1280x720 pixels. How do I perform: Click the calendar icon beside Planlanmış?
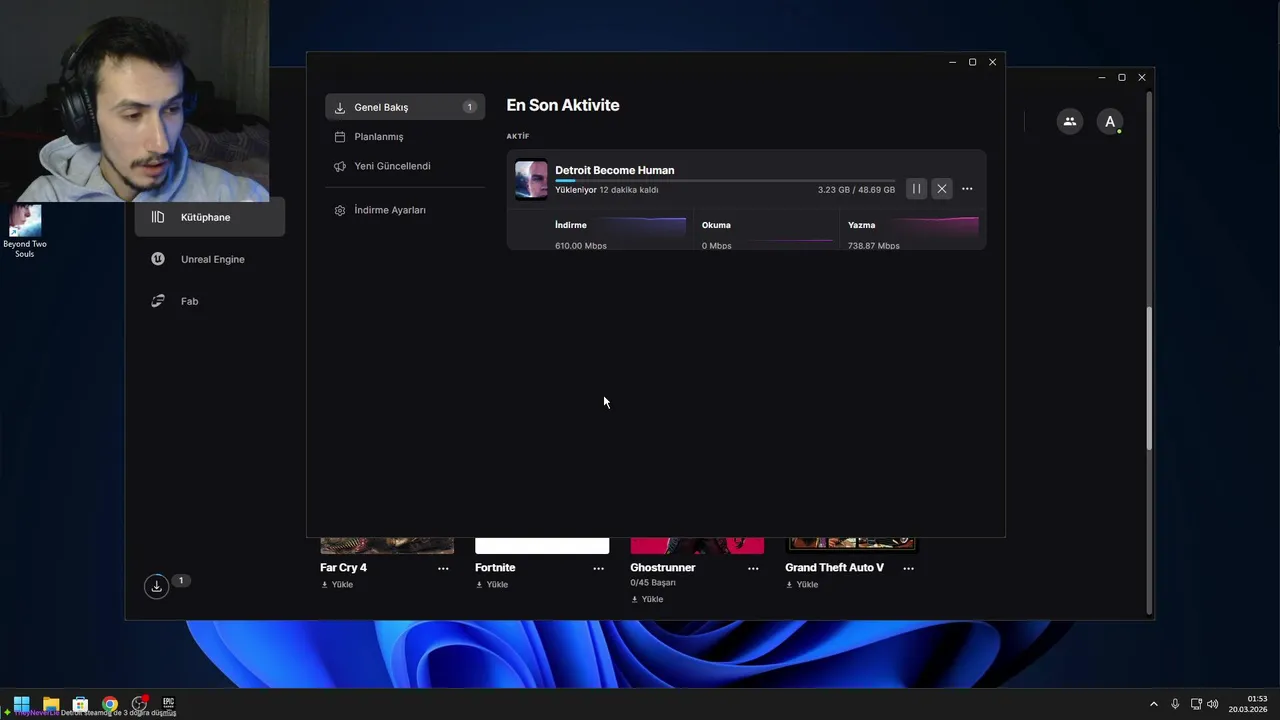340,137
